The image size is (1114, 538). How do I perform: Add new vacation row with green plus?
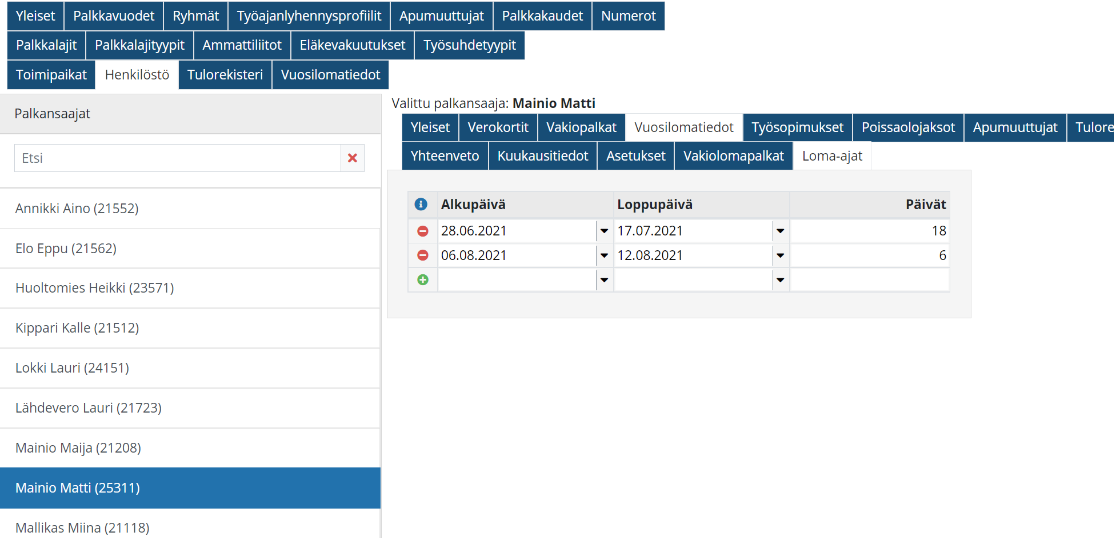coord(422,280)
